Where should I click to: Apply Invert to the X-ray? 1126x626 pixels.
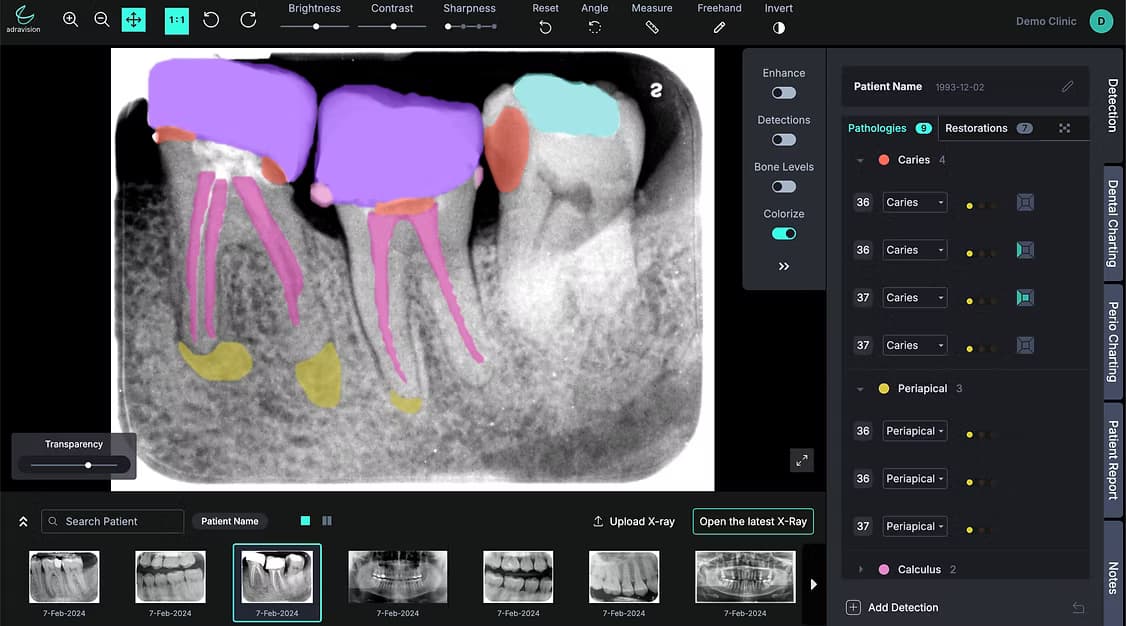[x=778, y=27]
